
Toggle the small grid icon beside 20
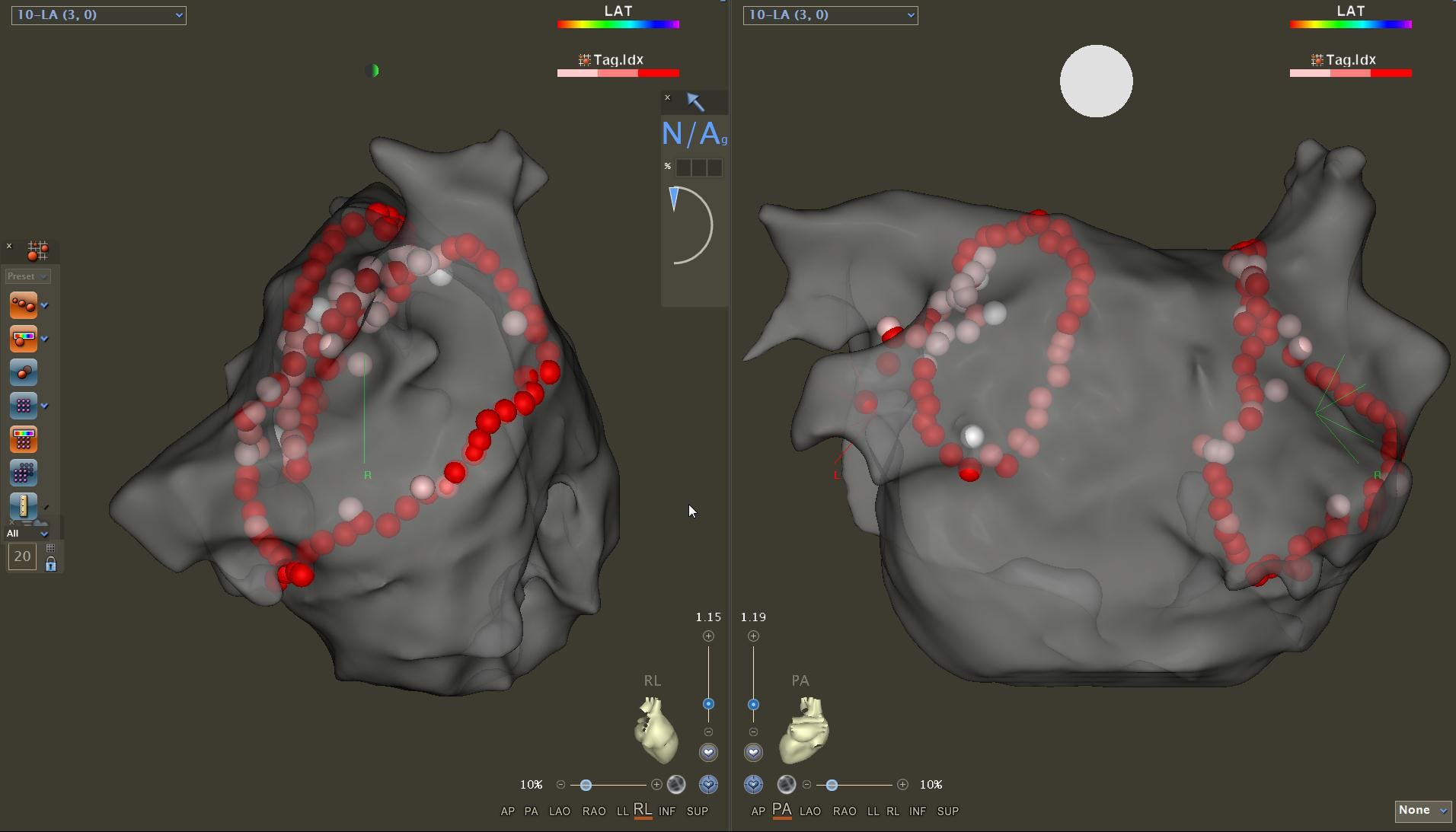[51, 548]
